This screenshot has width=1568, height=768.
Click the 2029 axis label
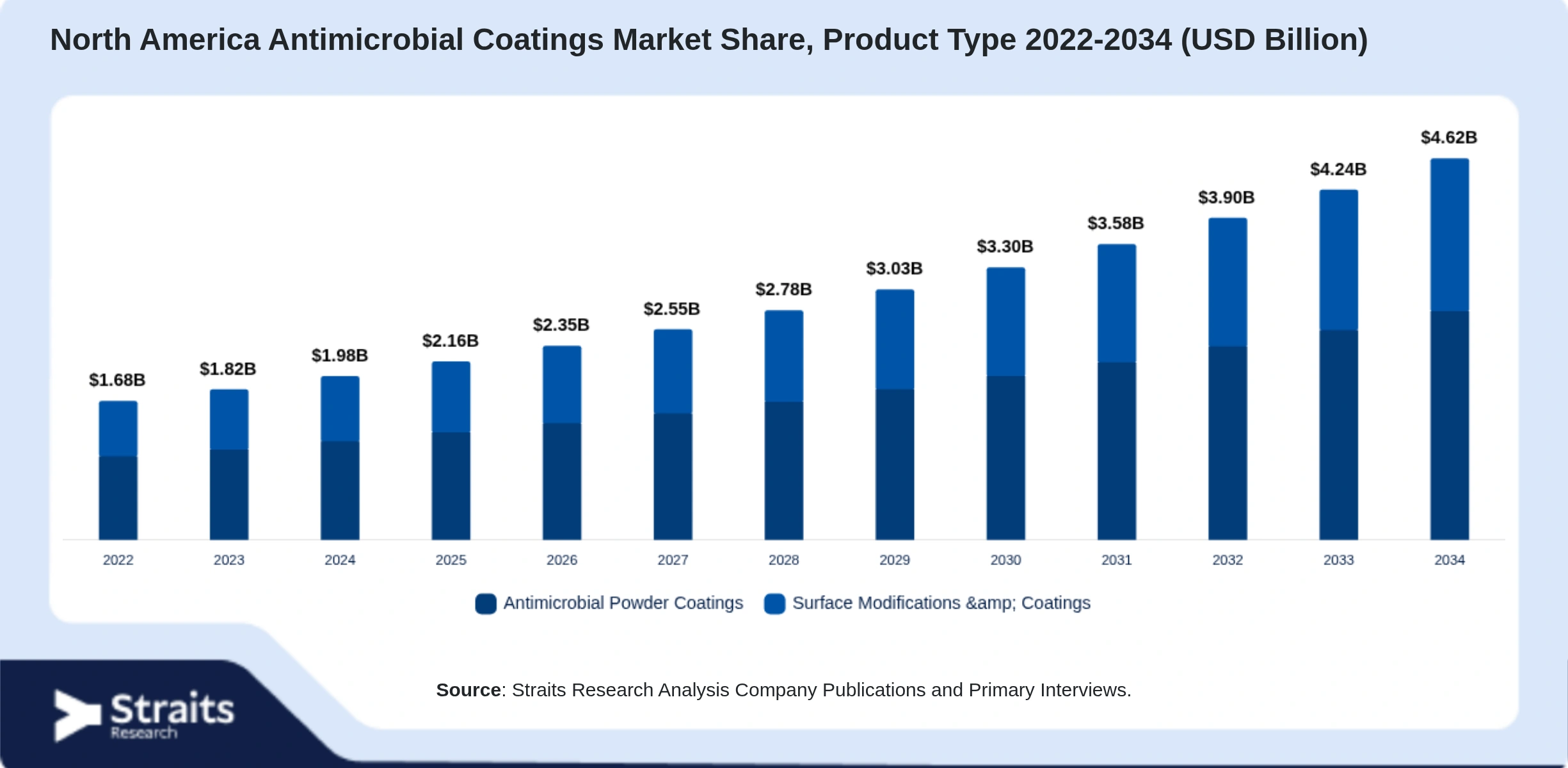895,560
